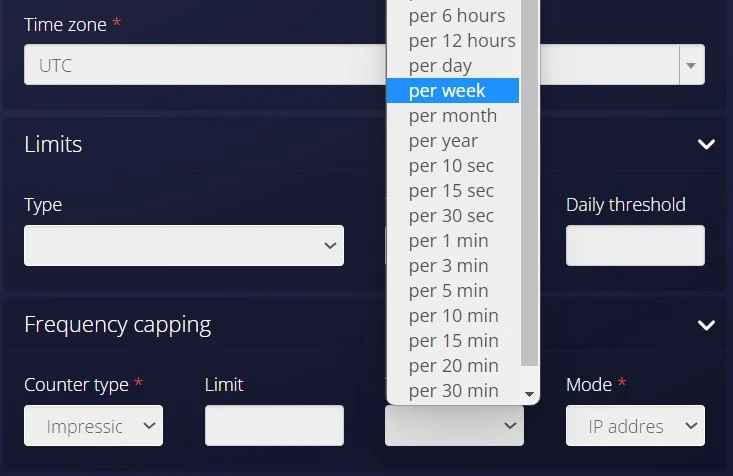Screen dimensions: 733x476
Task: Open the Limits Type dropdown
Action: [184, 246]
